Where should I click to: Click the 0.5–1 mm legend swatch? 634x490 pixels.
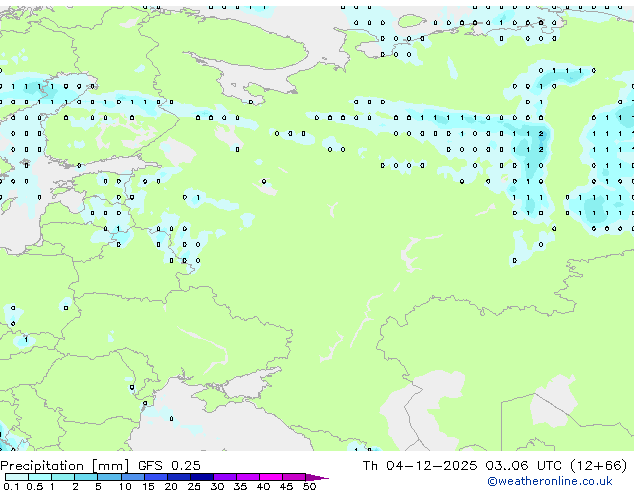[40, 477]
